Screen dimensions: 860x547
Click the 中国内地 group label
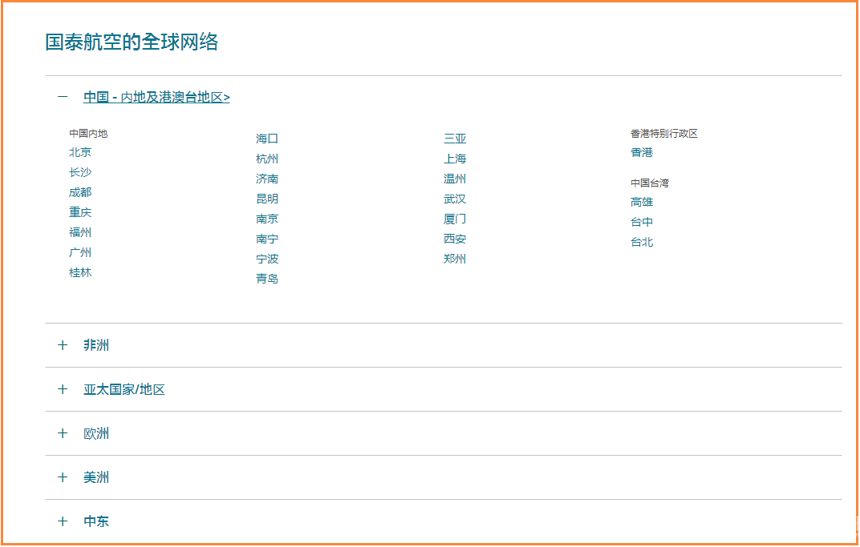(x=88, y=133)
